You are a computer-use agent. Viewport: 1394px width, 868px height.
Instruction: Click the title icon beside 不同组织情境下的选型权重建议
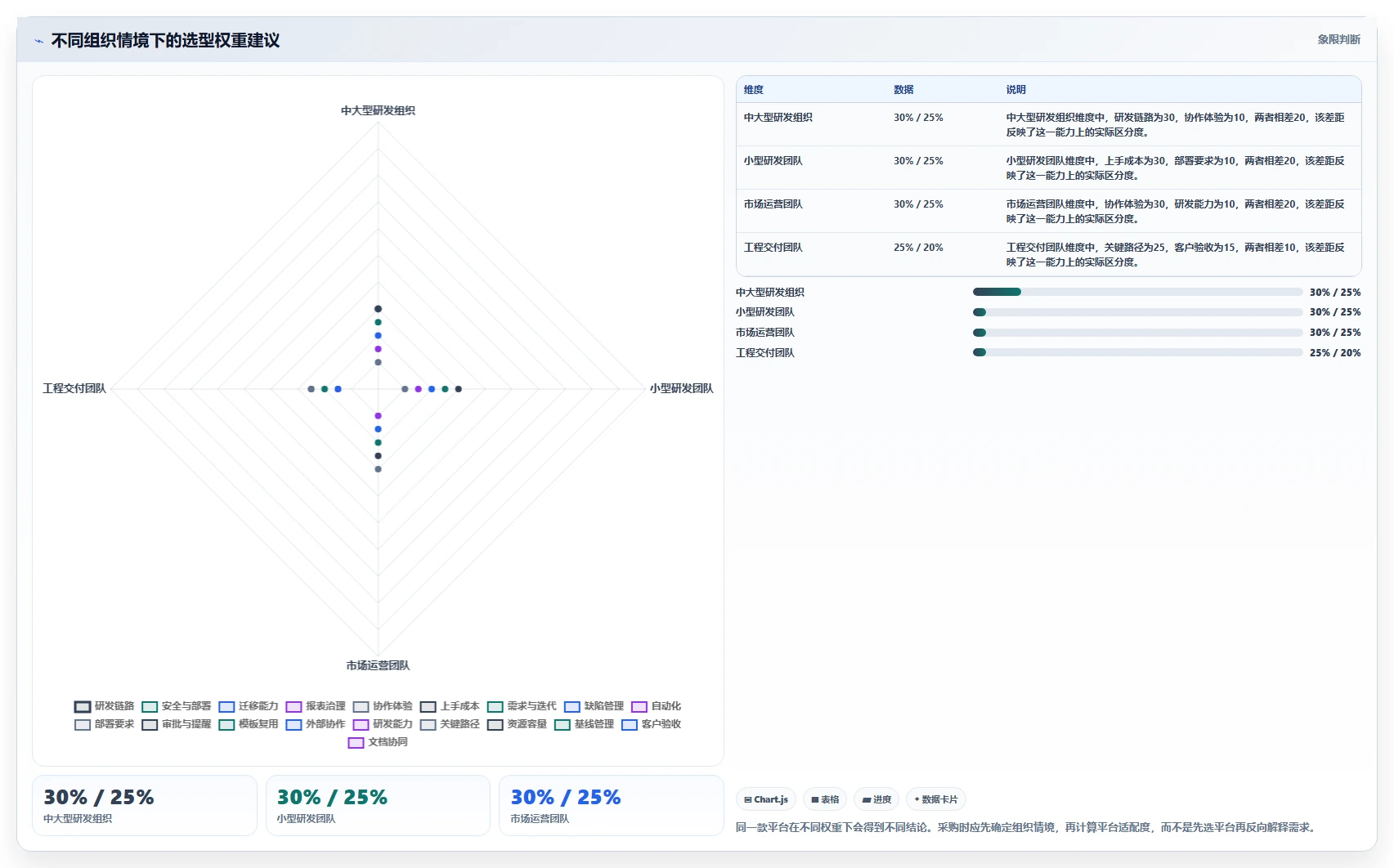(x=38, y=41)
